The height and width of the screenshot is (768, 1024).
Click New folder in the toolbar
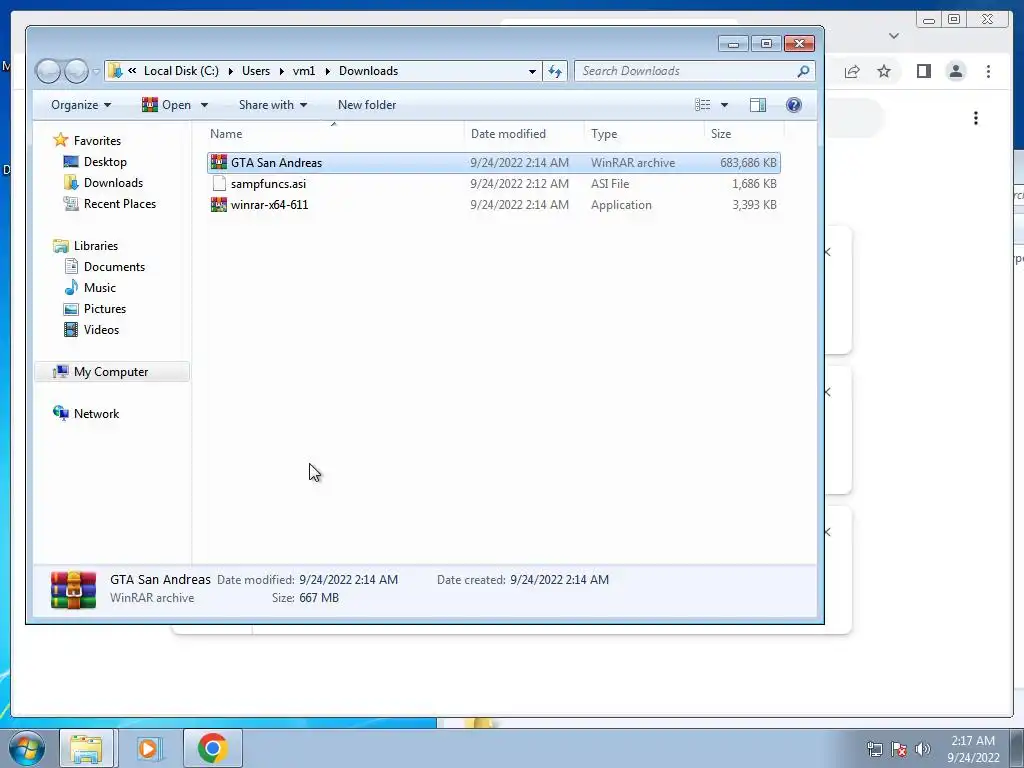[366, 105]
